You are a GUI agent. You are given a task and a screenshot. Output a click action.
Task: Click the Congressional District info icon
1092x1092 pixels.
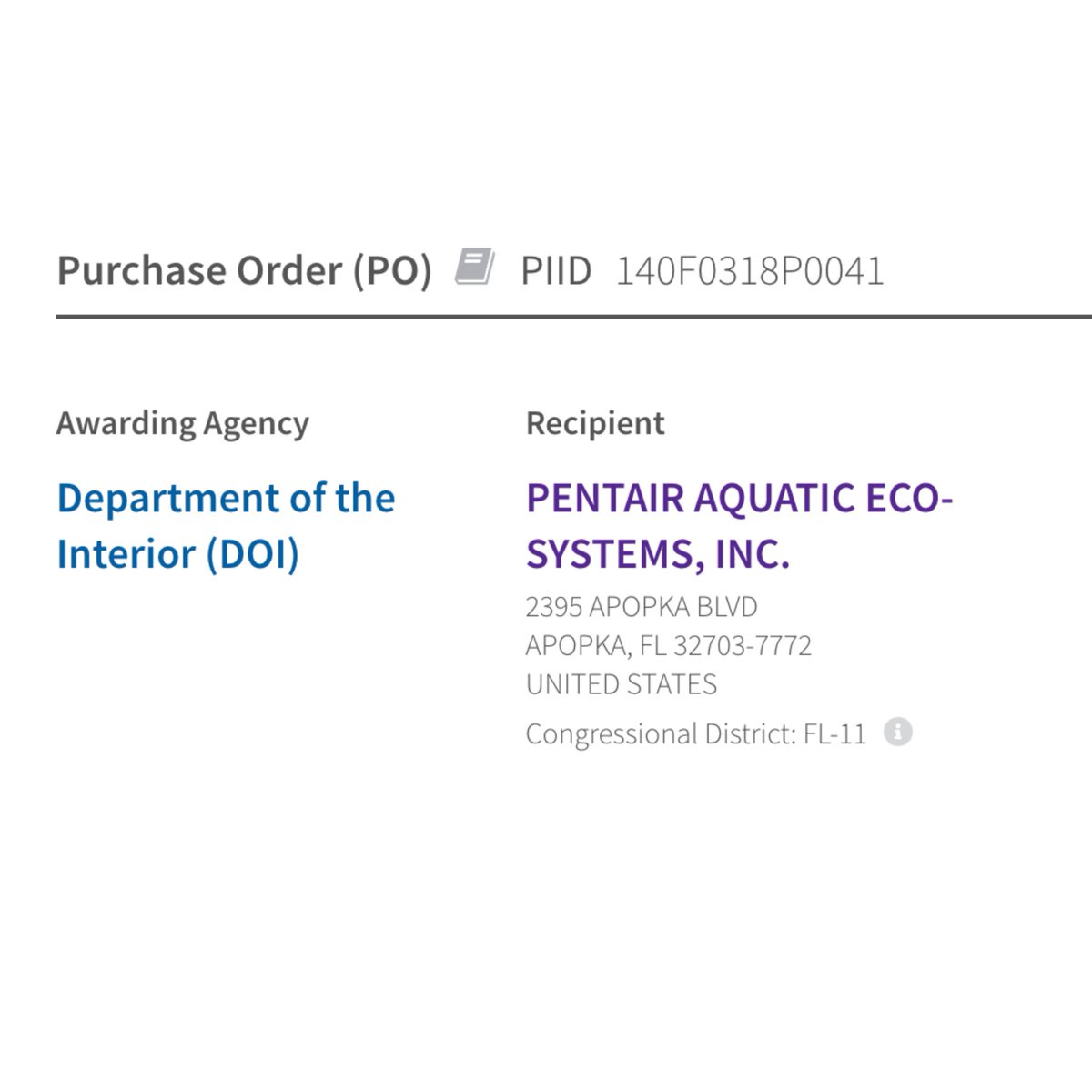pyautogui.click(x=897, y=732)
